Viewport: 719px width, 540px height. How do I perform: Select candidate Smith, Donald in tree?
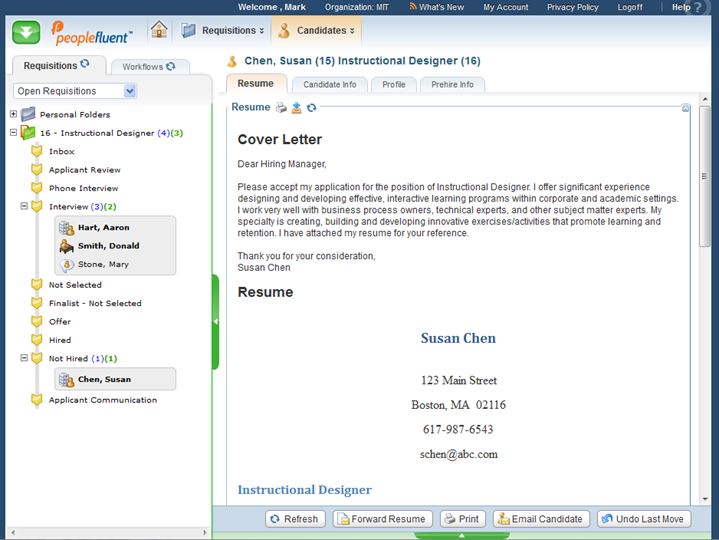tap(108, 246)
